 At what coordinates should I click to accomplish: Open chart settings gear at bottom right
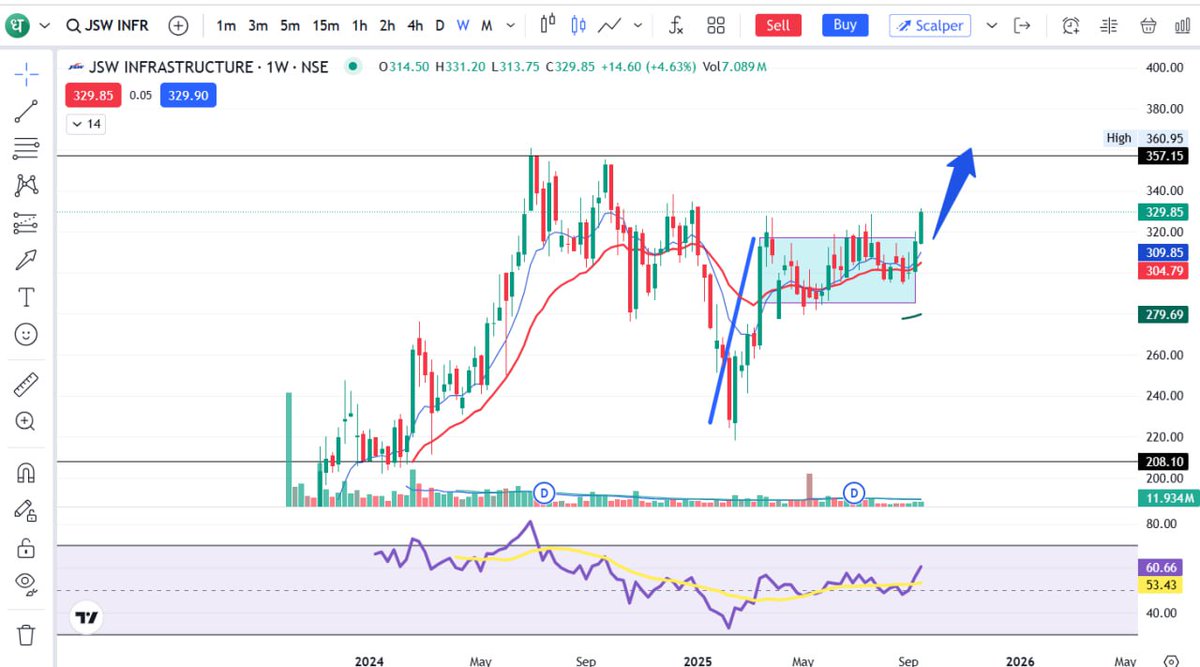tap(1169, 660)
